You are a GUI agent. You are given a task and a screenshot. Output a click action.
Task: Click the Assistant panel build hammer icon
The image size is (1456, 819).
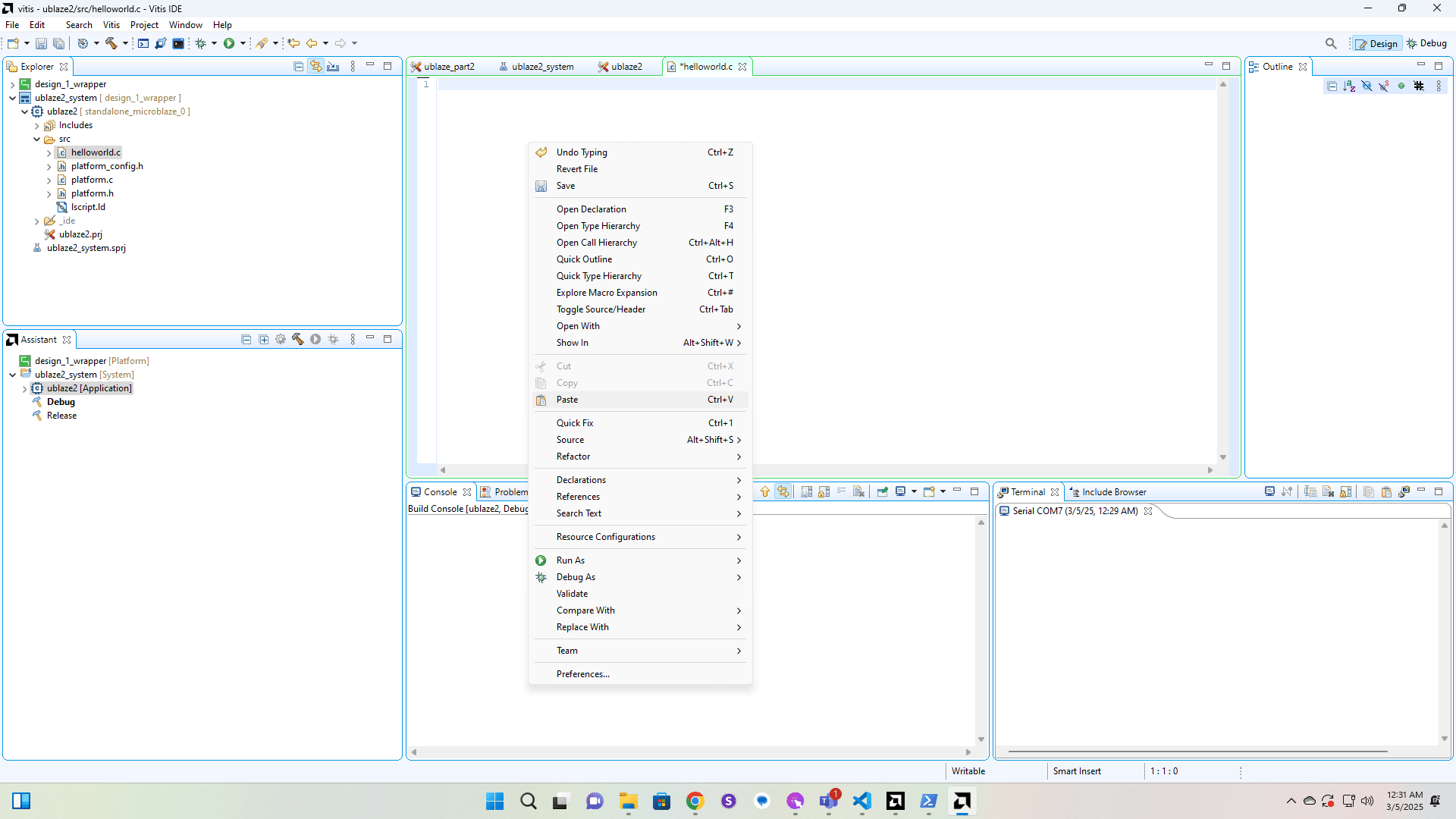click(298, 340)
